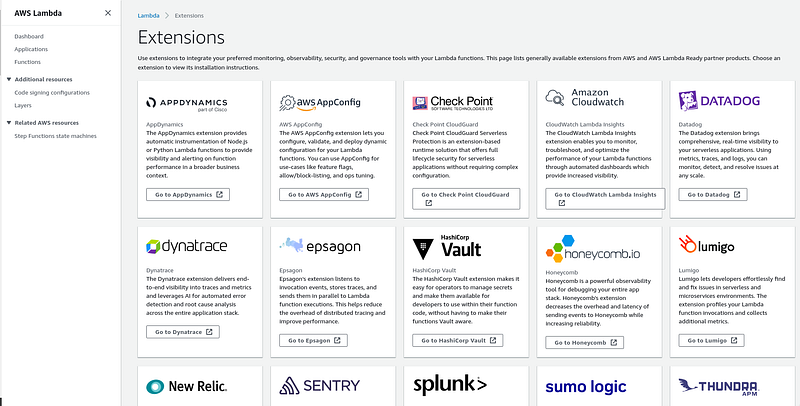Go to Check Point CloudGuard page
Viewport: 800px width, 406px height.
pos(466,199)
